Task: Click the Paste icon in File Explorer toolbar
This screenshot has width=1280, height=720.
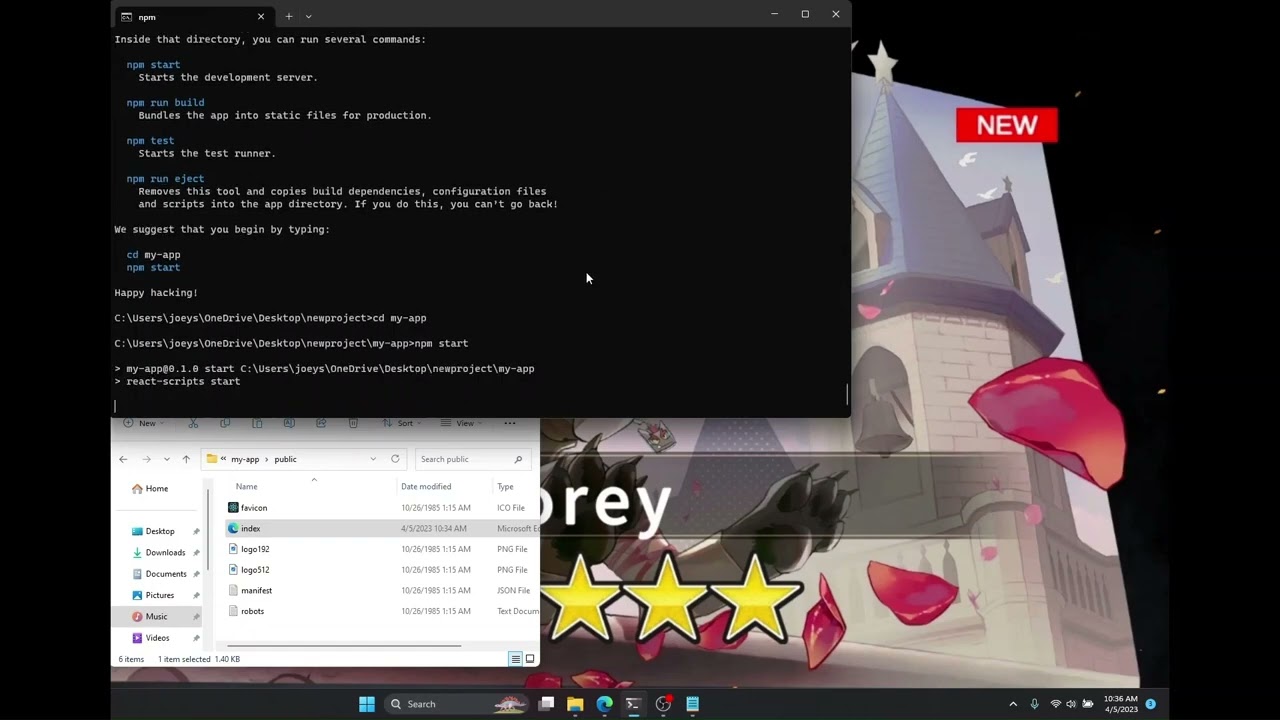Action: point(257,423)
